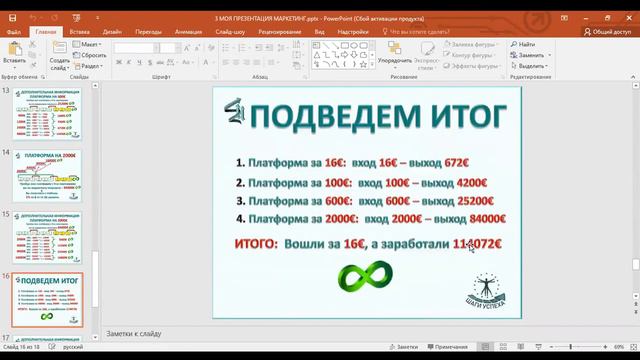Viewport: 640px width, 360px height.
Task: Select the oval shape in the shapes gallery
Action: pos(354,45)
